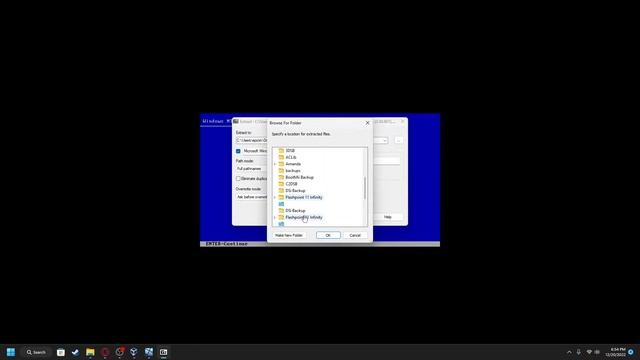
Task: Open the taskbar Search box
Action: click(36, 352)
